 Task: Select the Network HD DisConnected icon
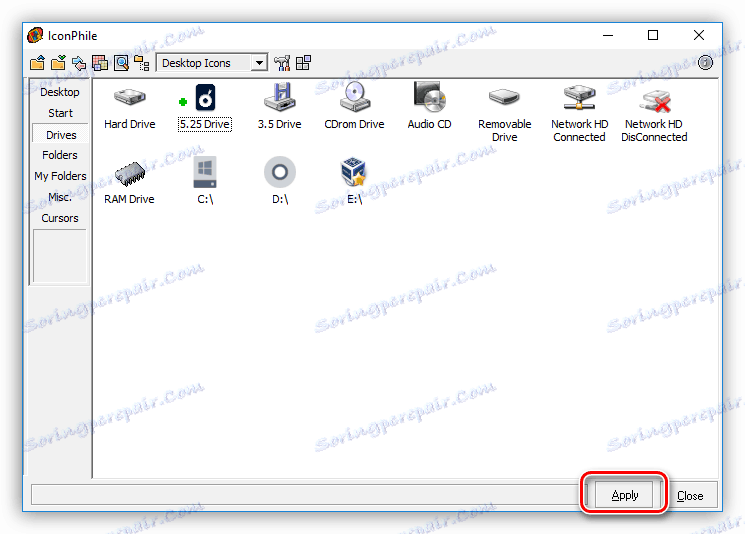coord(654,101)
